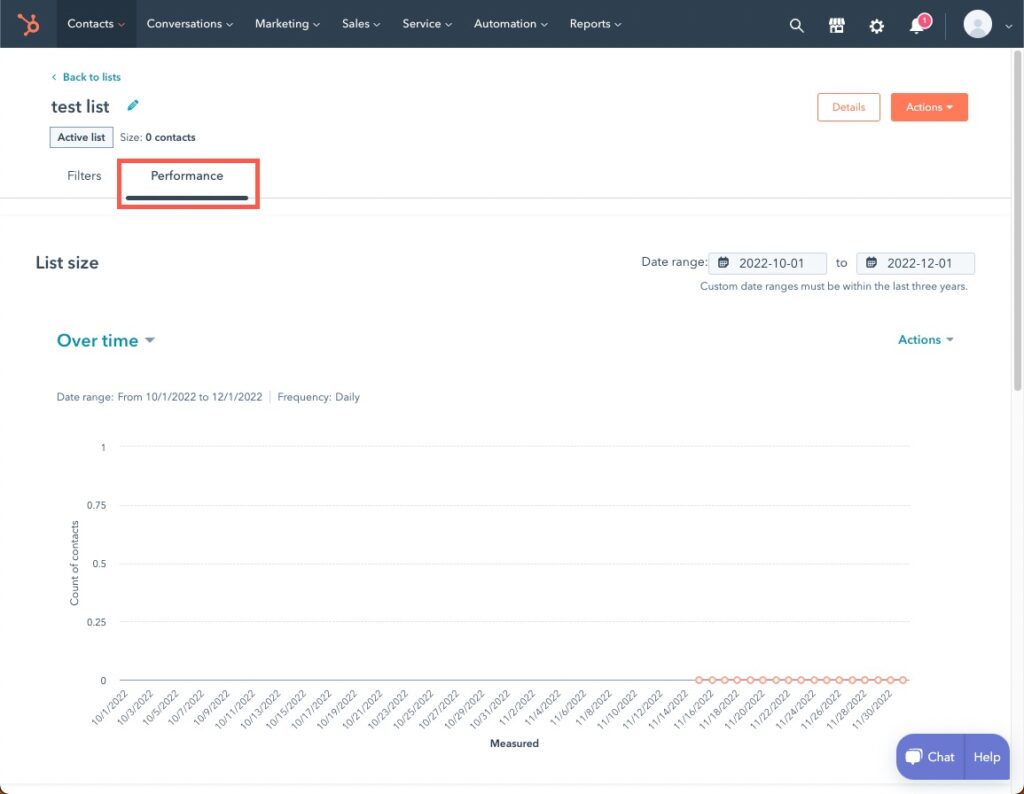Click the user avatar in the navbar
The width and height of the screenshot is (1024, 794).
pyautogui.click(x=978, y=24)
